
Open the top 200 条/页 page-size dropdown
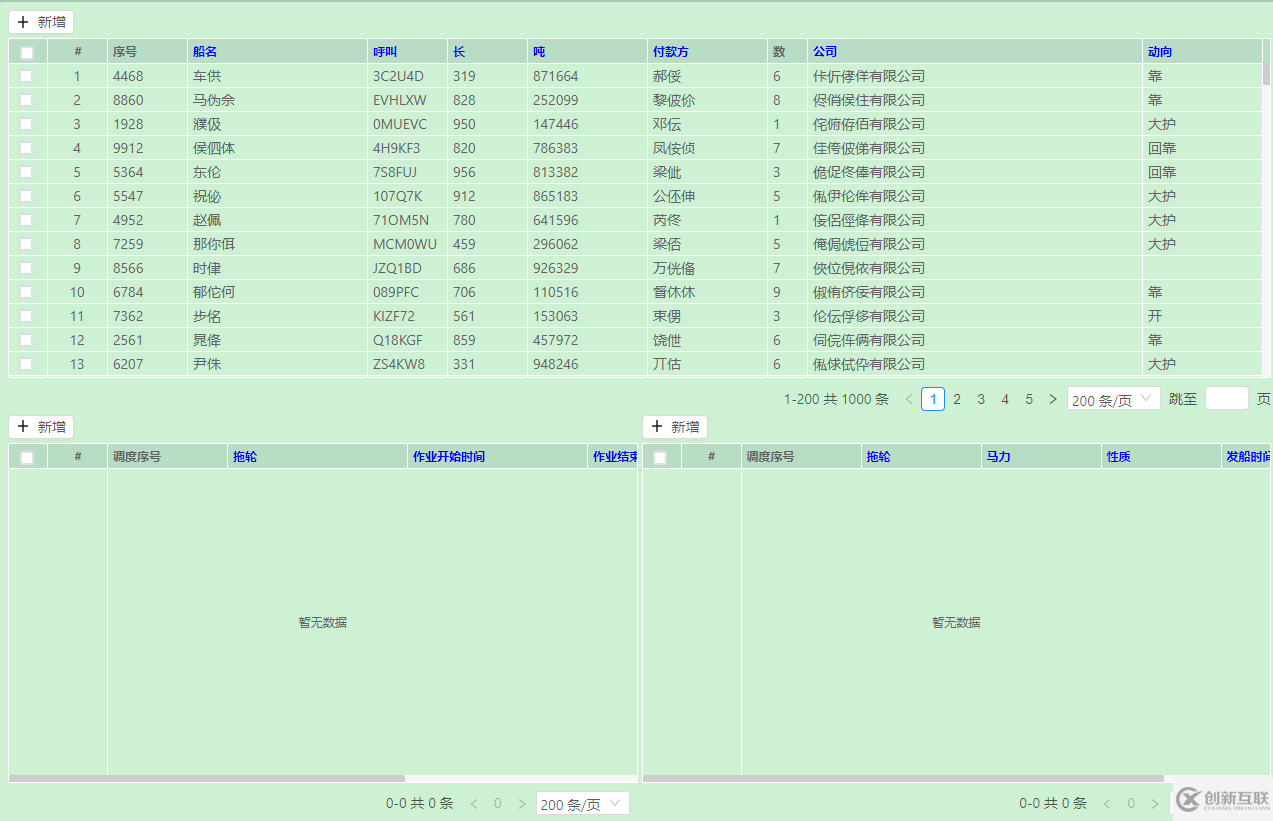pyautogui.click(x=1112, y=398)
